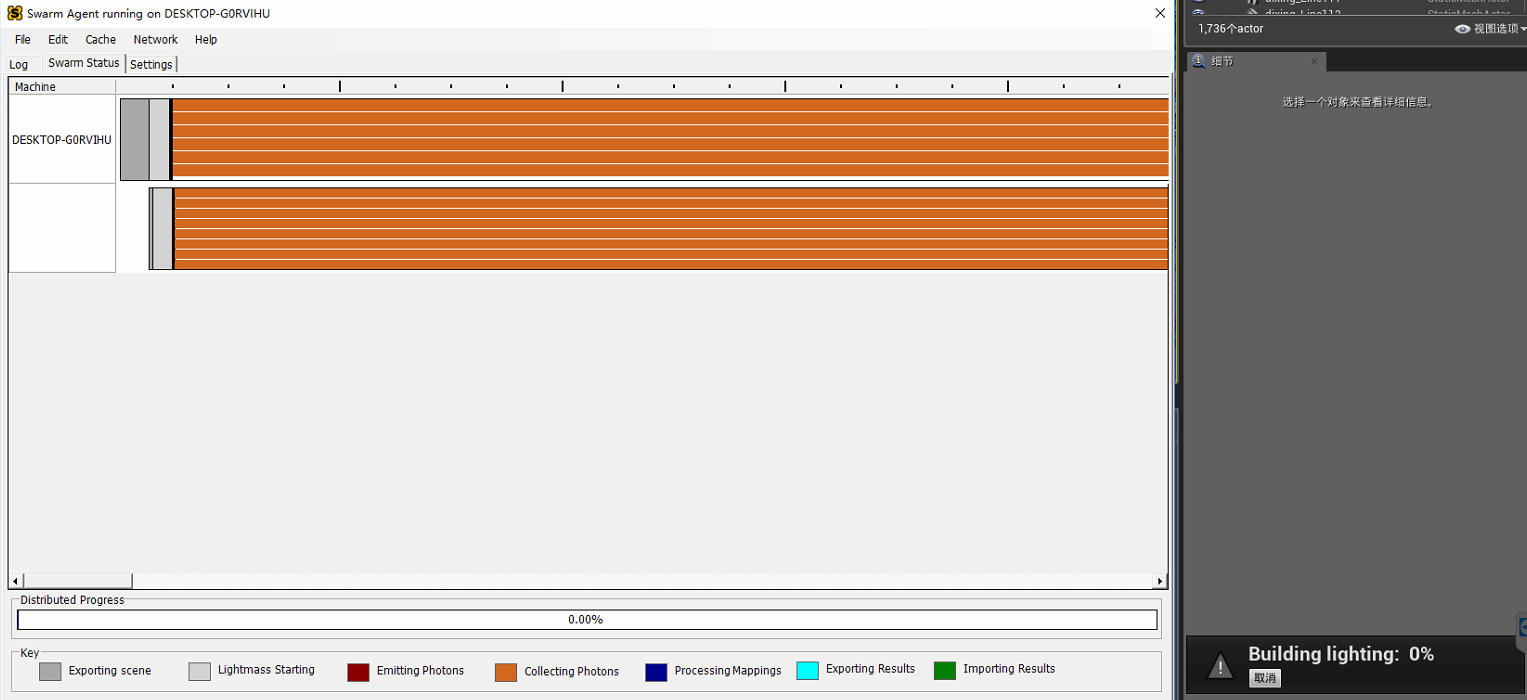
Task: Click the right scroll arrow of the horizontal scrollbar
Action: [x=1160, y=581]
